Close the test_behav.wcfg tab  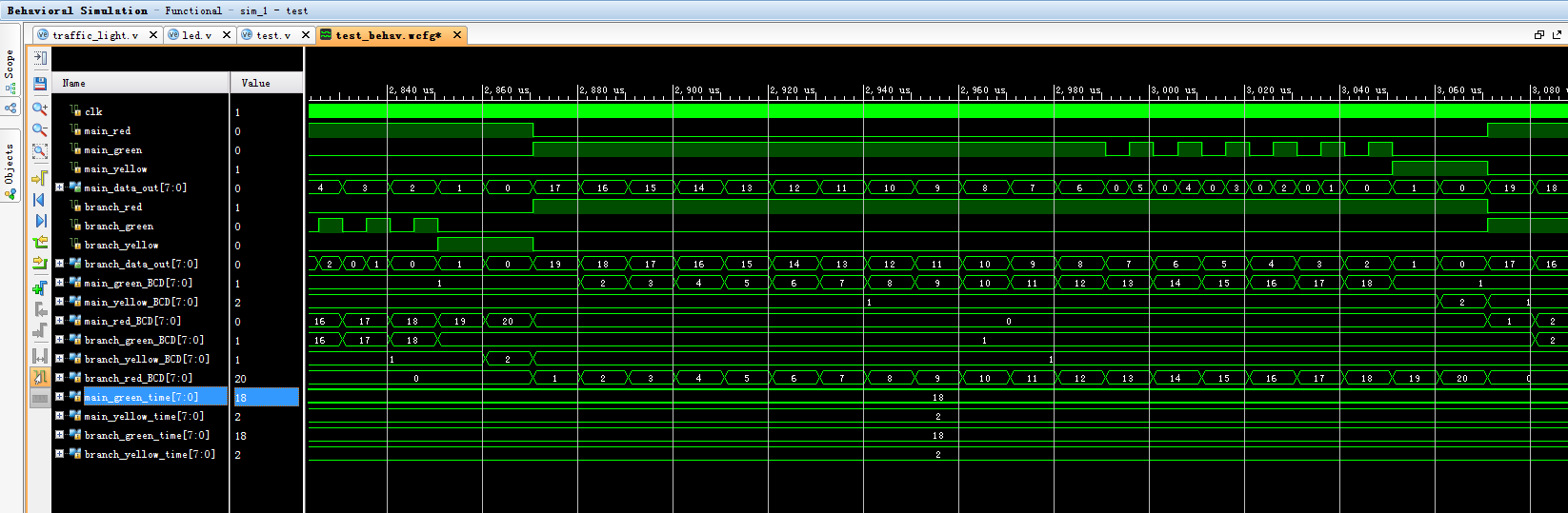(457, 35)
